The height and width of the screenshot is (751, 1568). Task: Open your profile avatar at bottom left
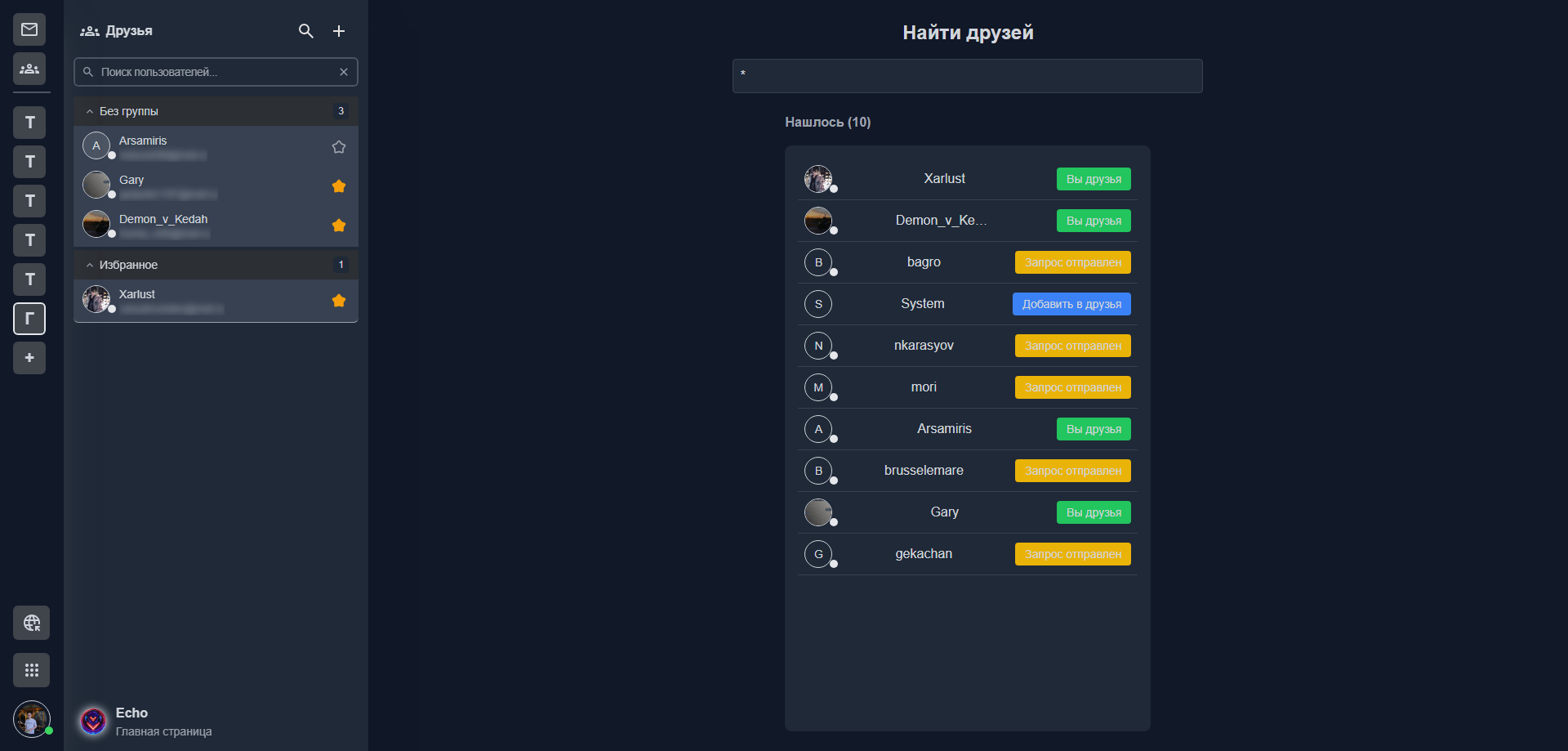31,720
